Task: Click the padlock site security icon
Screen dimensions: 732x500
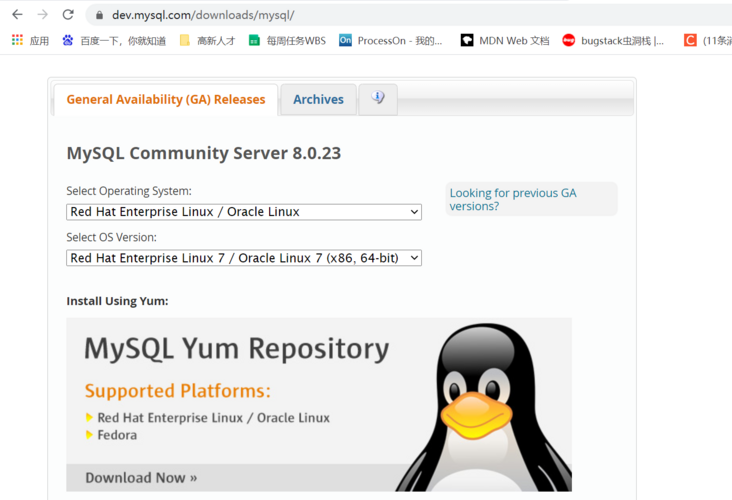Action: point(99,15)
